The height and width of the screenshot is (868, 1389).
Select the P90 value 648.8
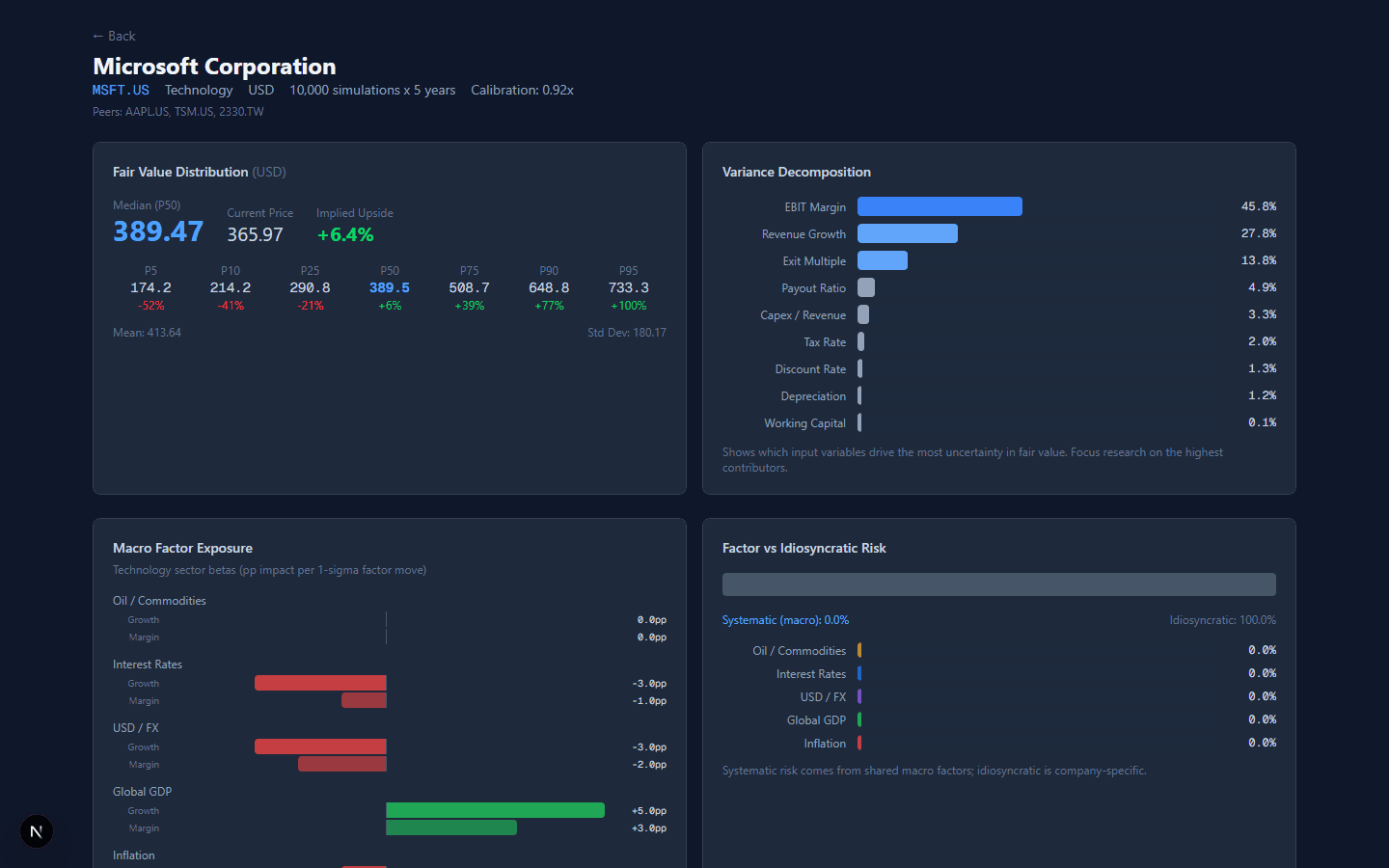coord(549,287)
